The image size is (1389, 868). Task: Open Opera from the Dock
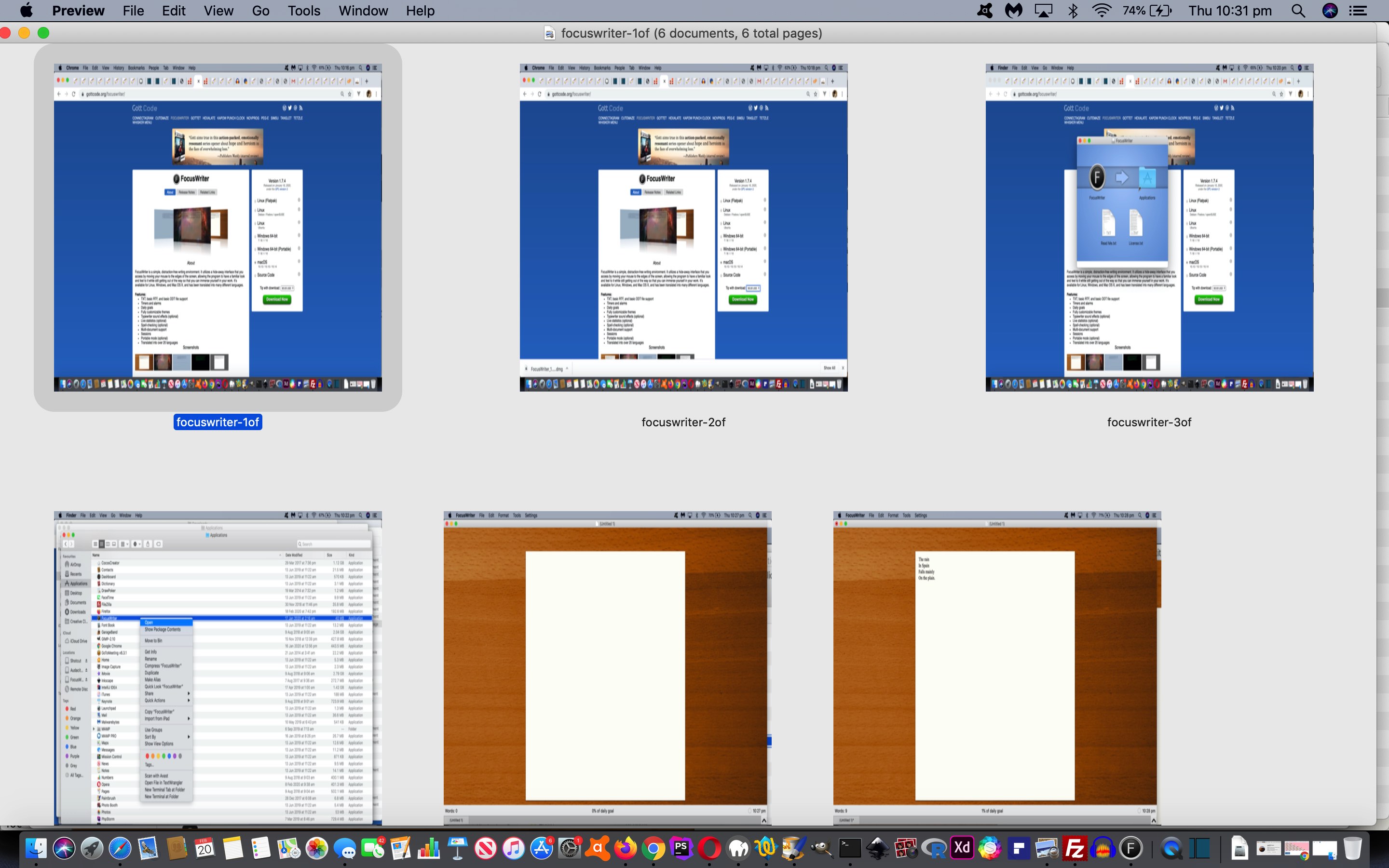[x=710, y=848]
